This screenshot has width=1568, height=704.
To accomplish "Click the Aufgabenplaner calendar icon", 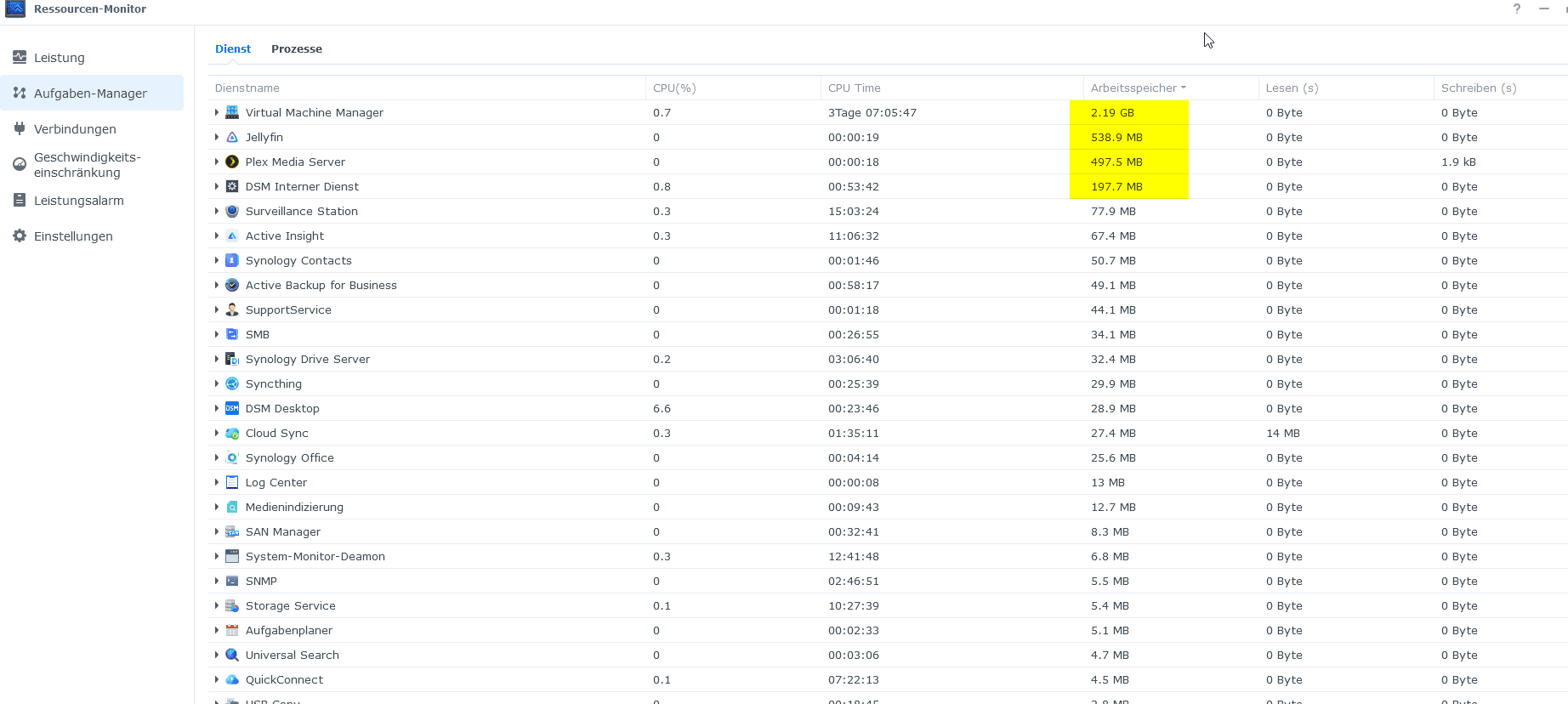I will 232,630.
